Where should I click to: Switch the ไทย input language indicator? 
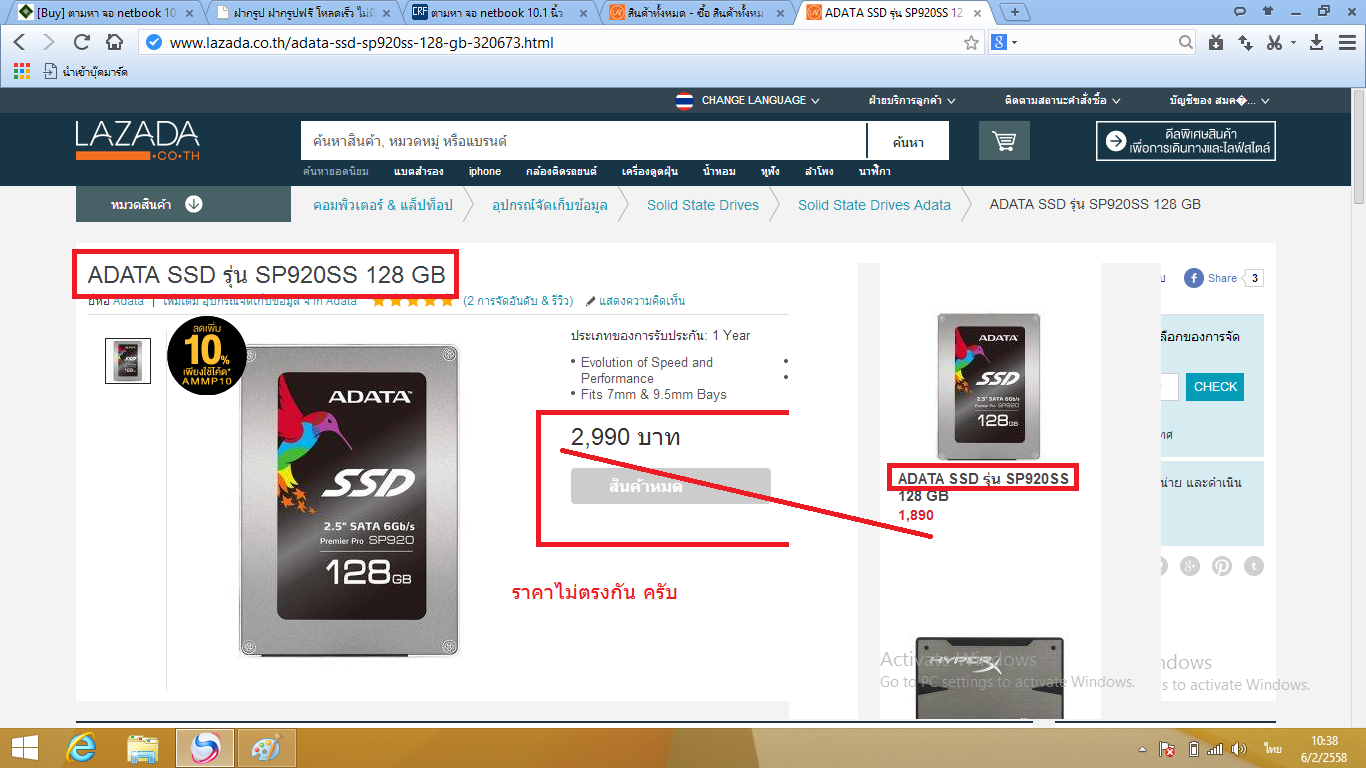pos(1273,748)
